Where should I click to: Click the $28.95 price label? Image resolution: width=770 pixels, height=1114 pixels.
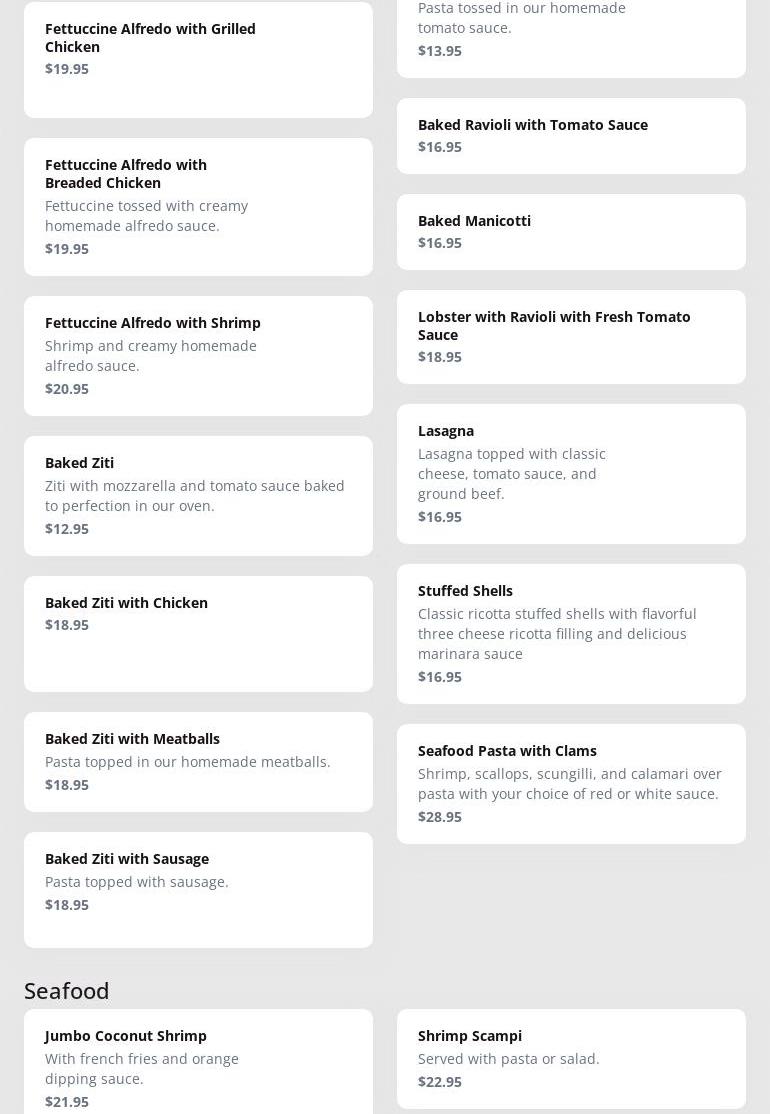click(x=440, y=817)
